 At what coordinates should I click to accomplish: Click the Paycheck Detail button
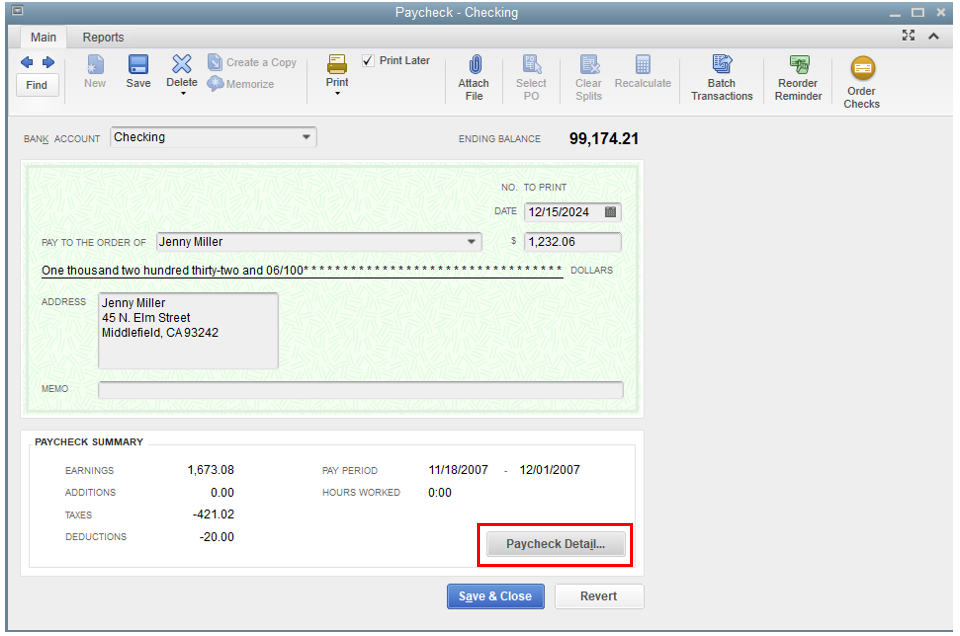(x=555, y=544)
